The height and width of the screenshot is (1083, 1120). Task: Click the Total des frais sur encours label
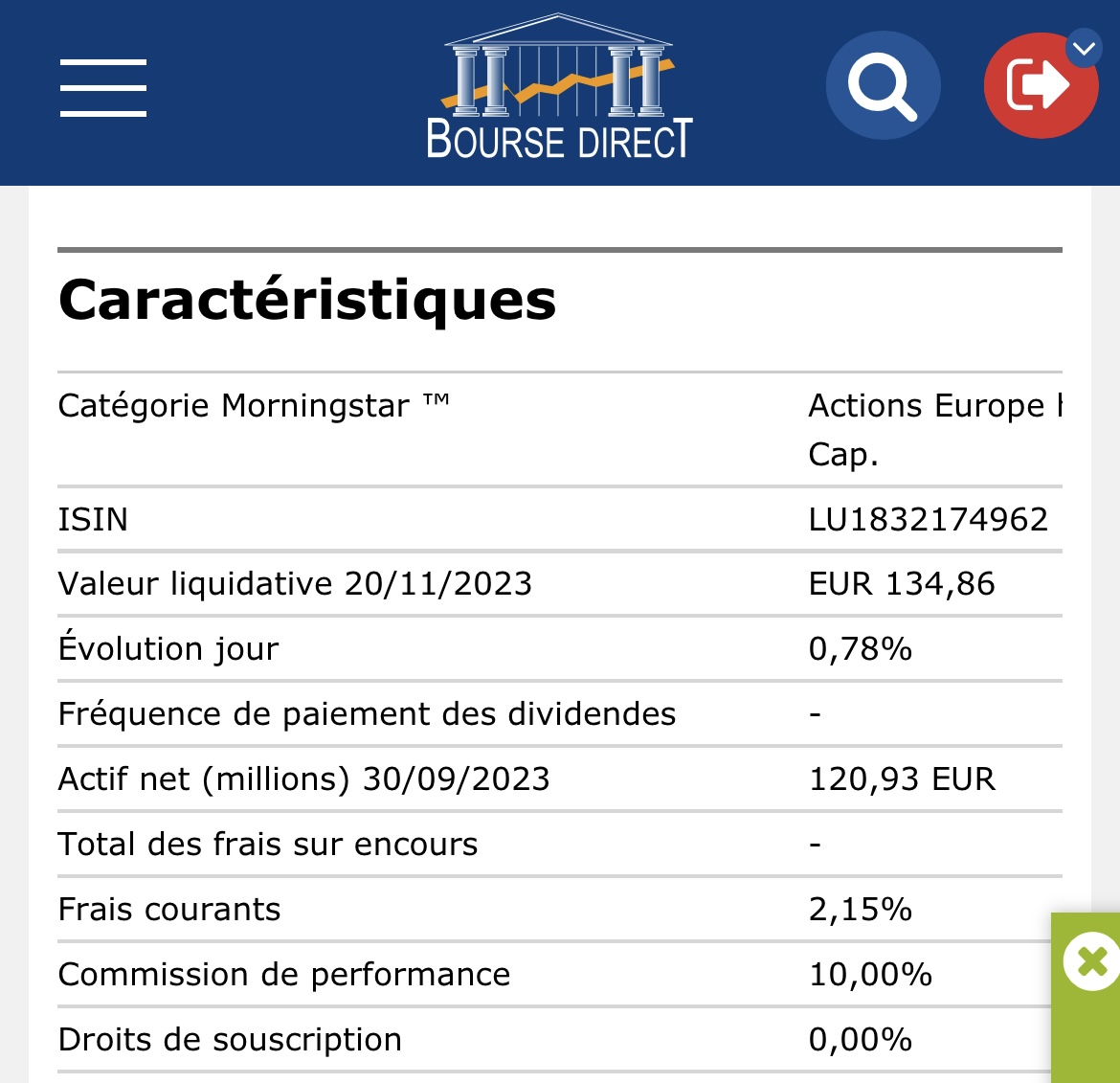(268, 844)
